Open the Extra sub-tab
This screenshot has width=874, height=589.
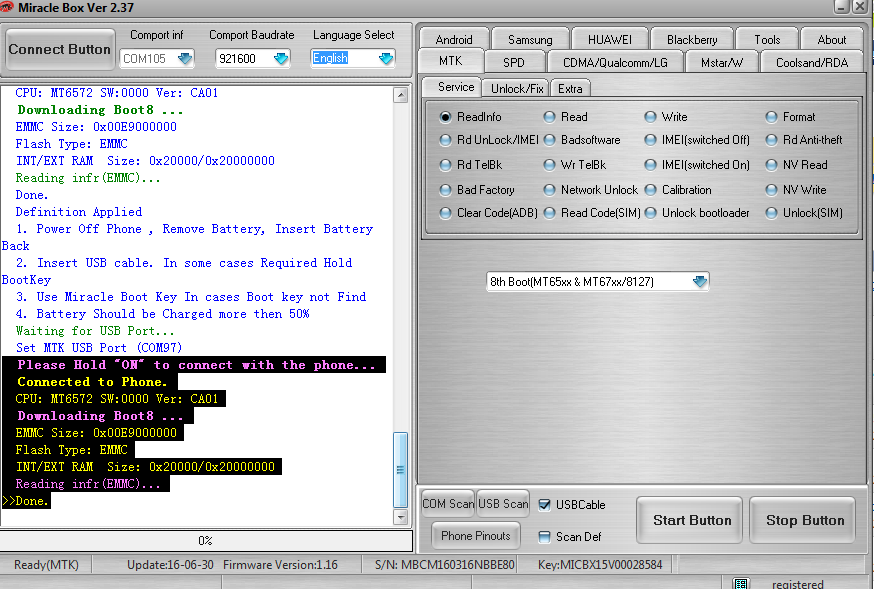(570, 89)
